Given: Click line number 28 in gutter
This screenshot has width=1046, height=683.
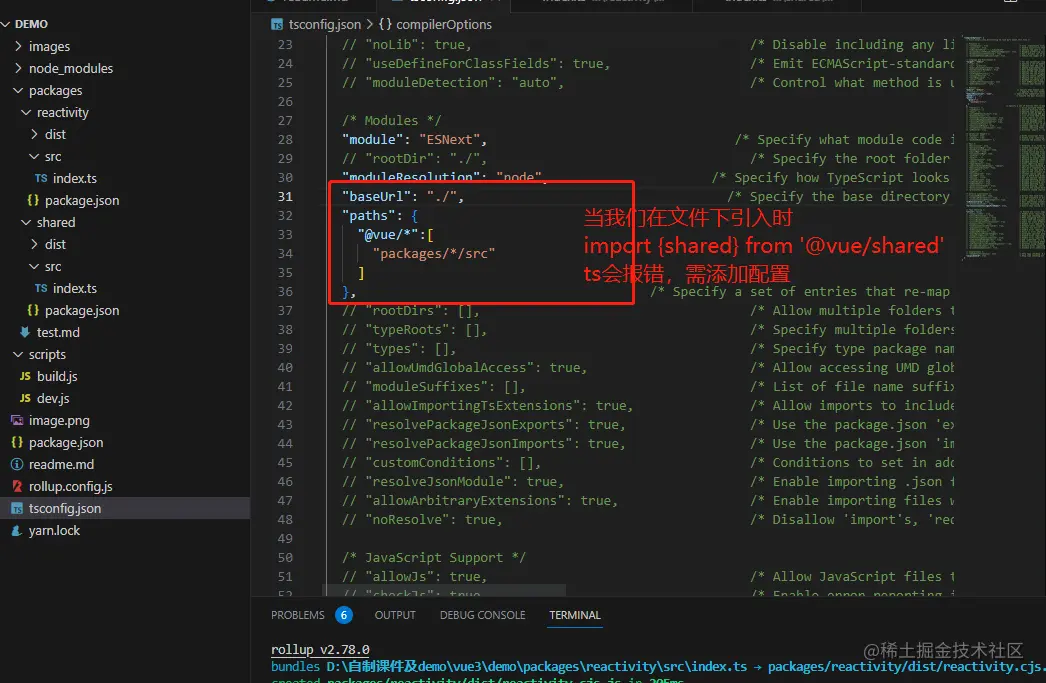Looking at the screenshot, I should [285, 139].
